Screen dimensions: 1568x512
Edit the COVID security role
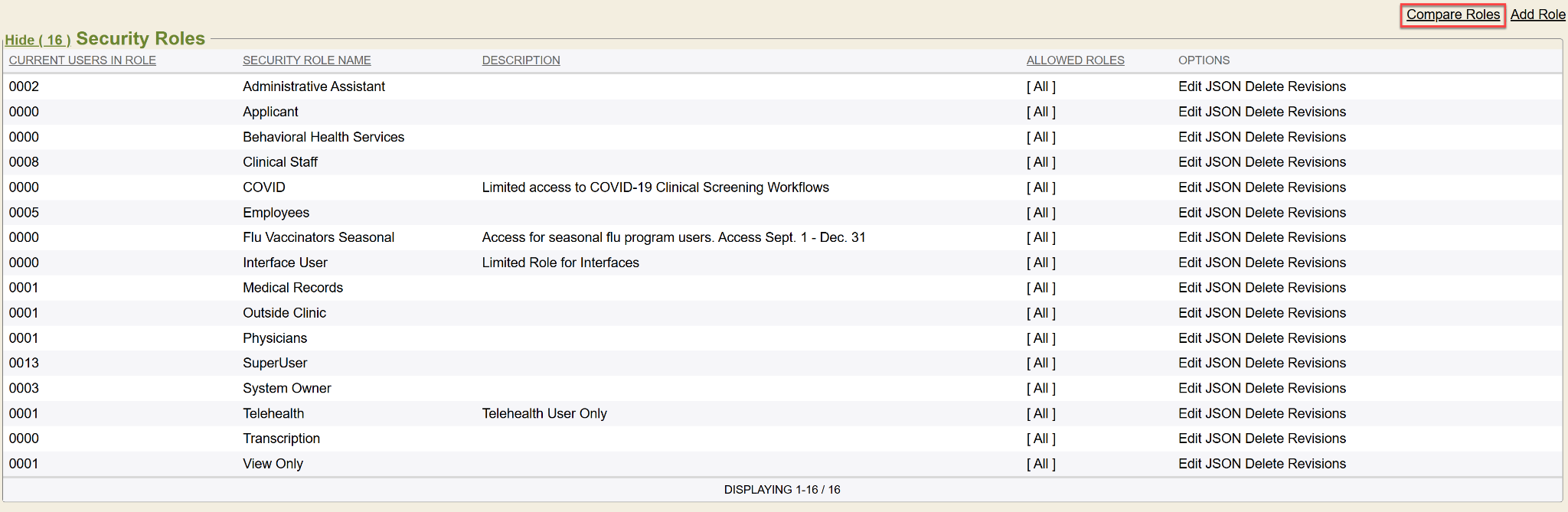[x=1190, y=188]
